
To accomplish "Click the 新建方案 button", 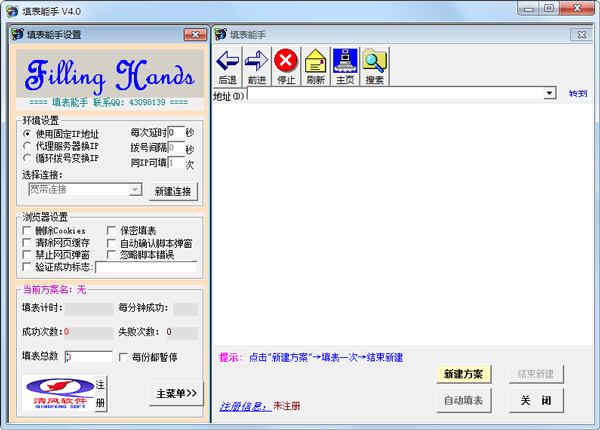I will coord(463,374).
